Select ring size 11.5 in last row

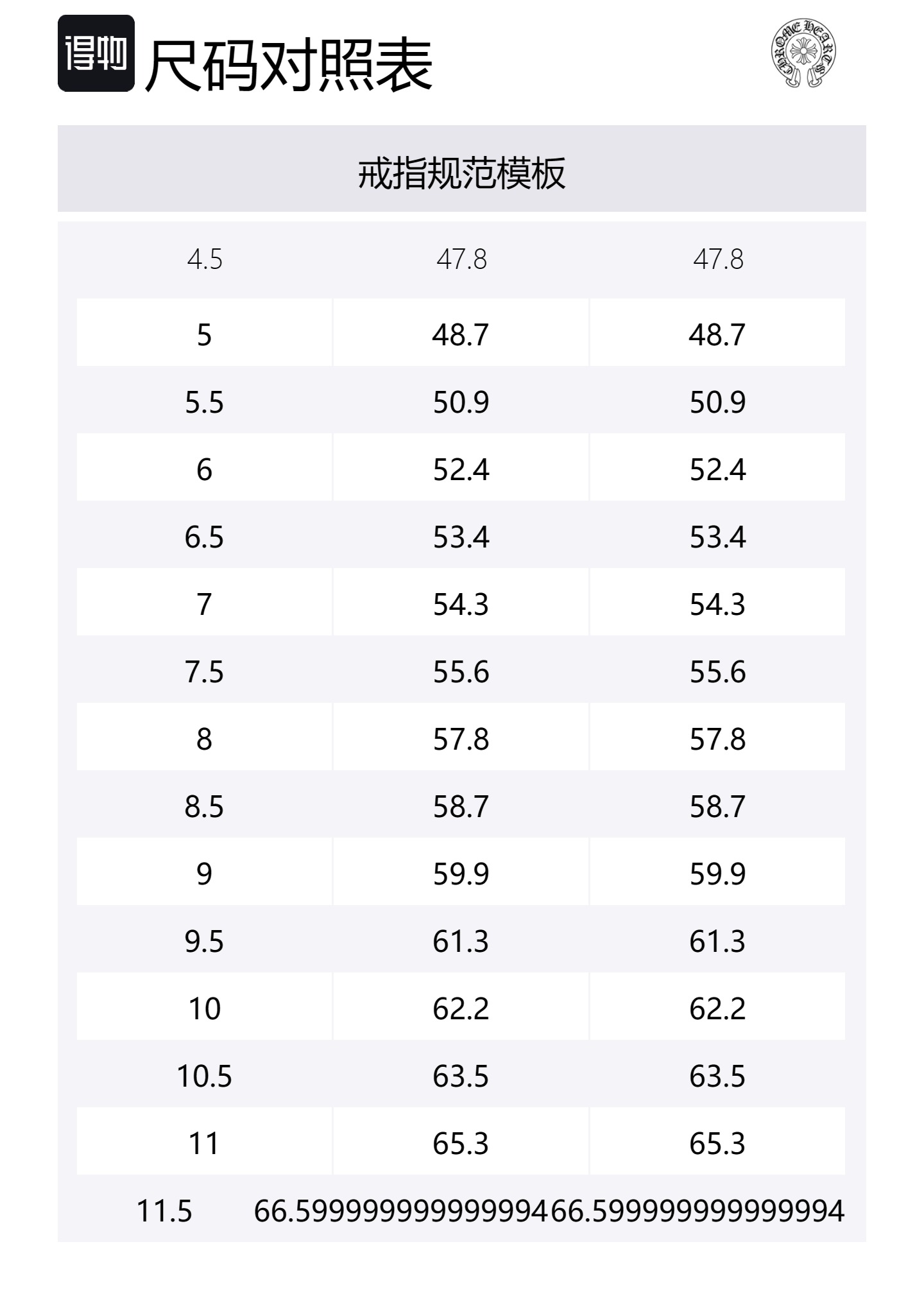(164, 1211)
